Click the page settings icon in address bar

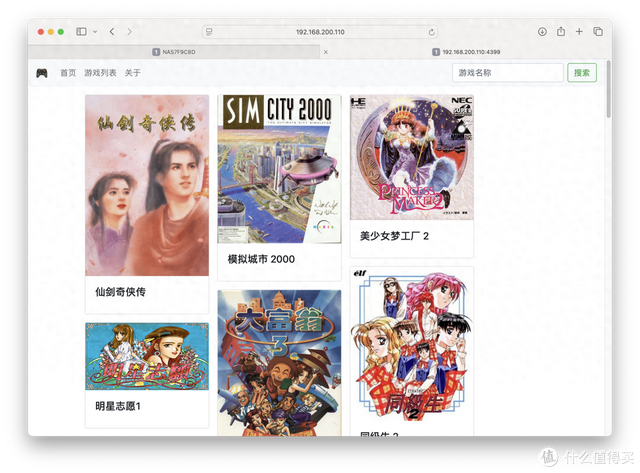point(209,32)
